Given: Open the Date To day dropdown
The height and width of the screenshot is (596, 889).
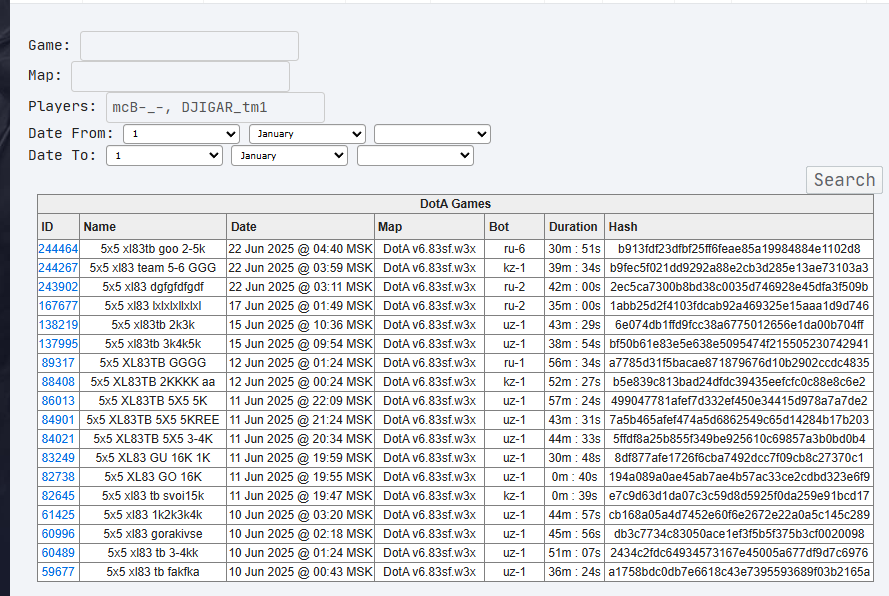Looking at the screenshot, I should pyautogui.click(x=164, y=155).
